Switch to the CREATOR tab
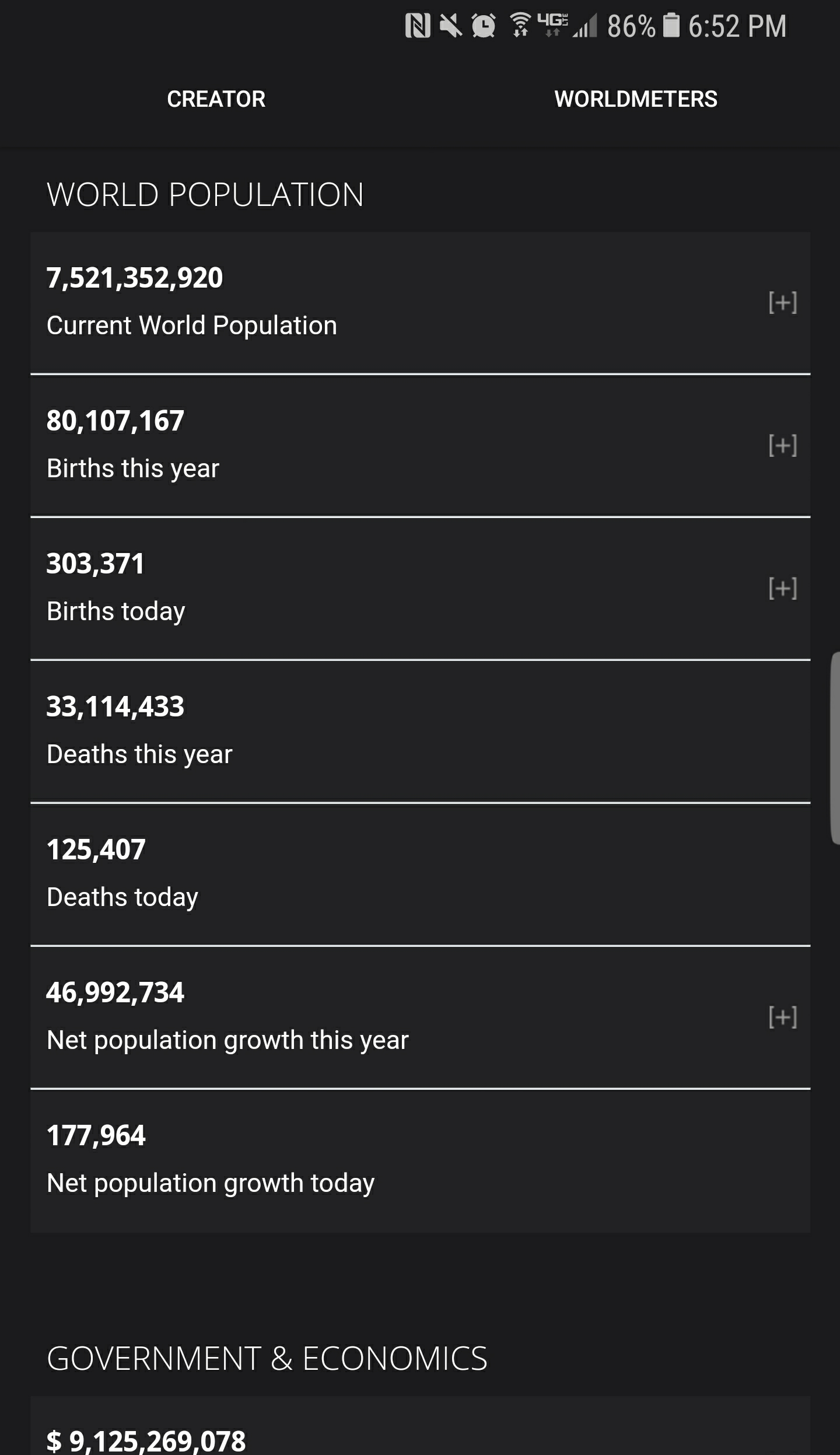 216,99
